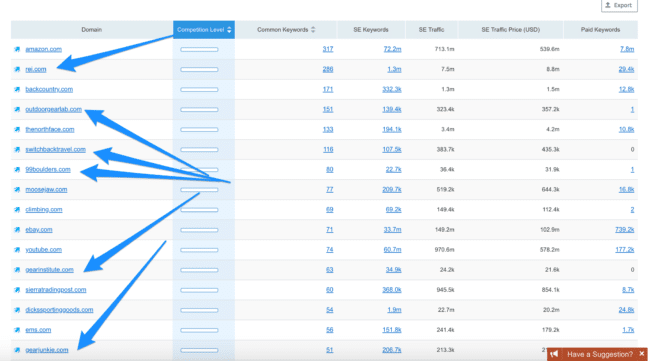The image size is (650, 361).
Task: Click competition level bar for amazon.com
Action: 199,49
